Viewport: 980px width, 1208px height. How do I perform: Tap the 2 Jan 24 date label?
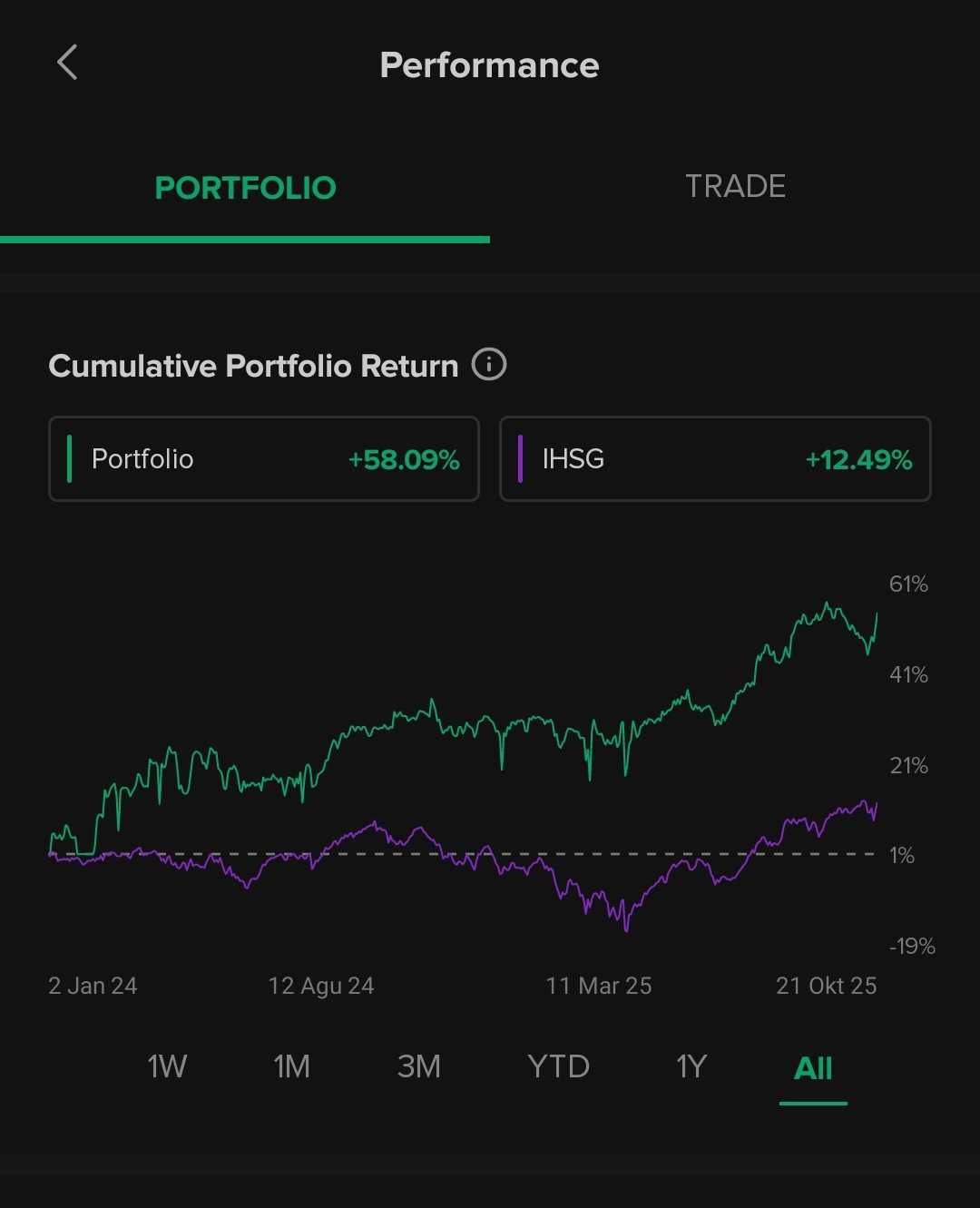click(93, 986)
